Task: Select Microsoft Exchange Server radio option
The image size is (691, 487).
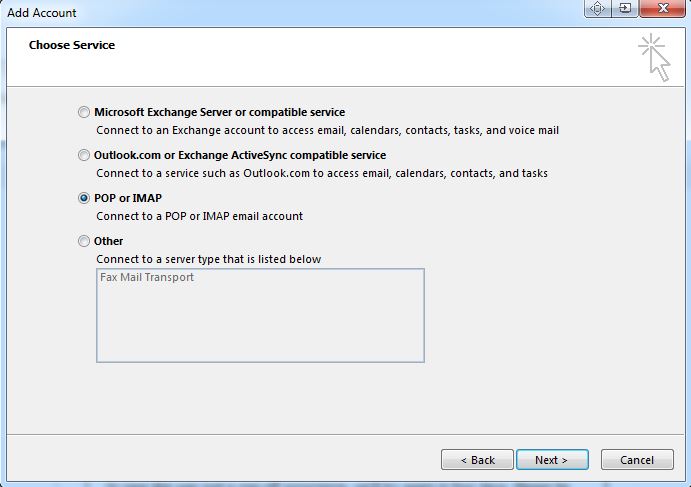Action: coord(84,112)
